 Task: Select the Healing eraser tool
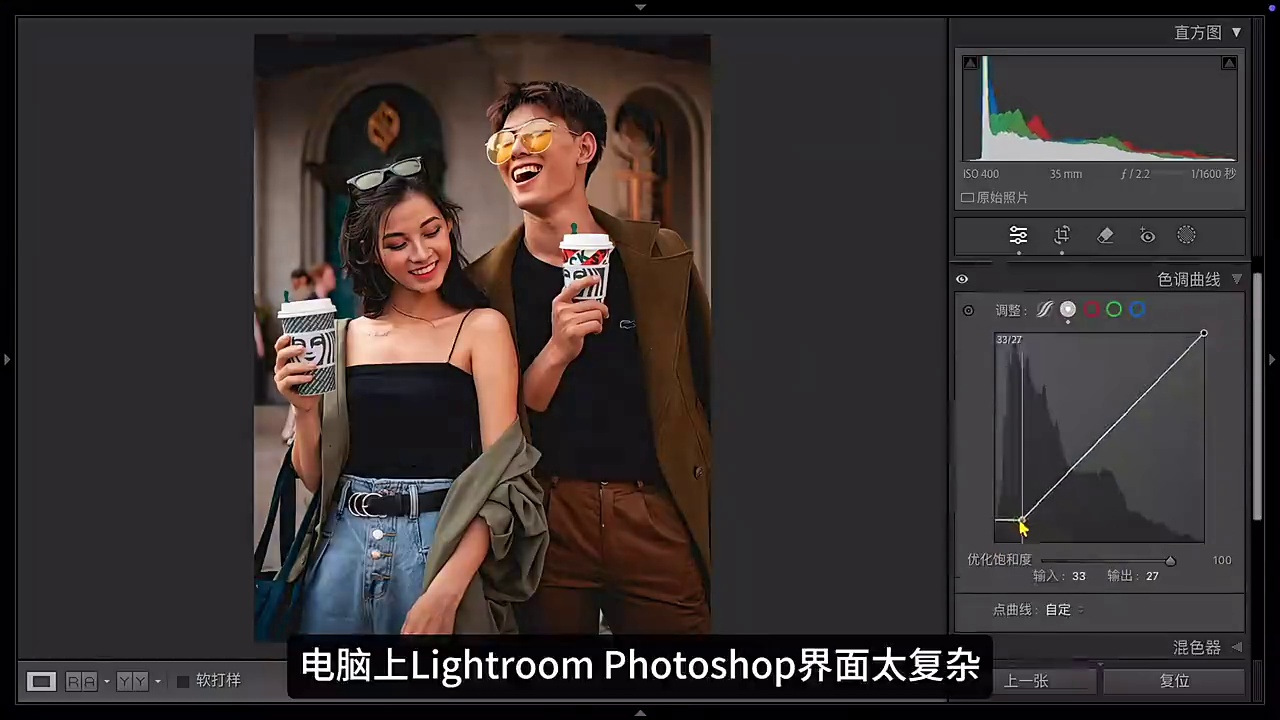pyautogui.click(x=1105, y=236)
